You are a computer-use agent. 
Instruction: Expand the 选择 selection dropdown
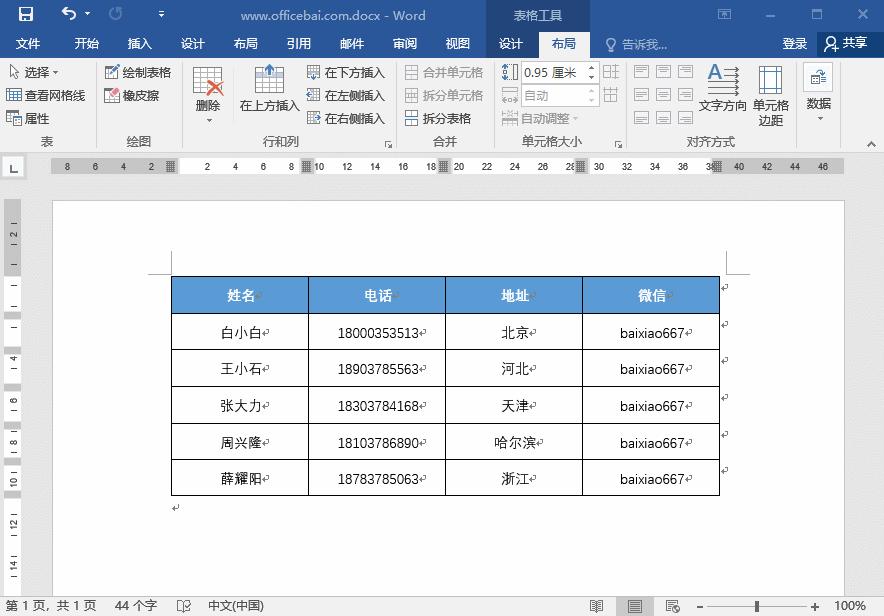pyautogui.click(x=53, y=71)
